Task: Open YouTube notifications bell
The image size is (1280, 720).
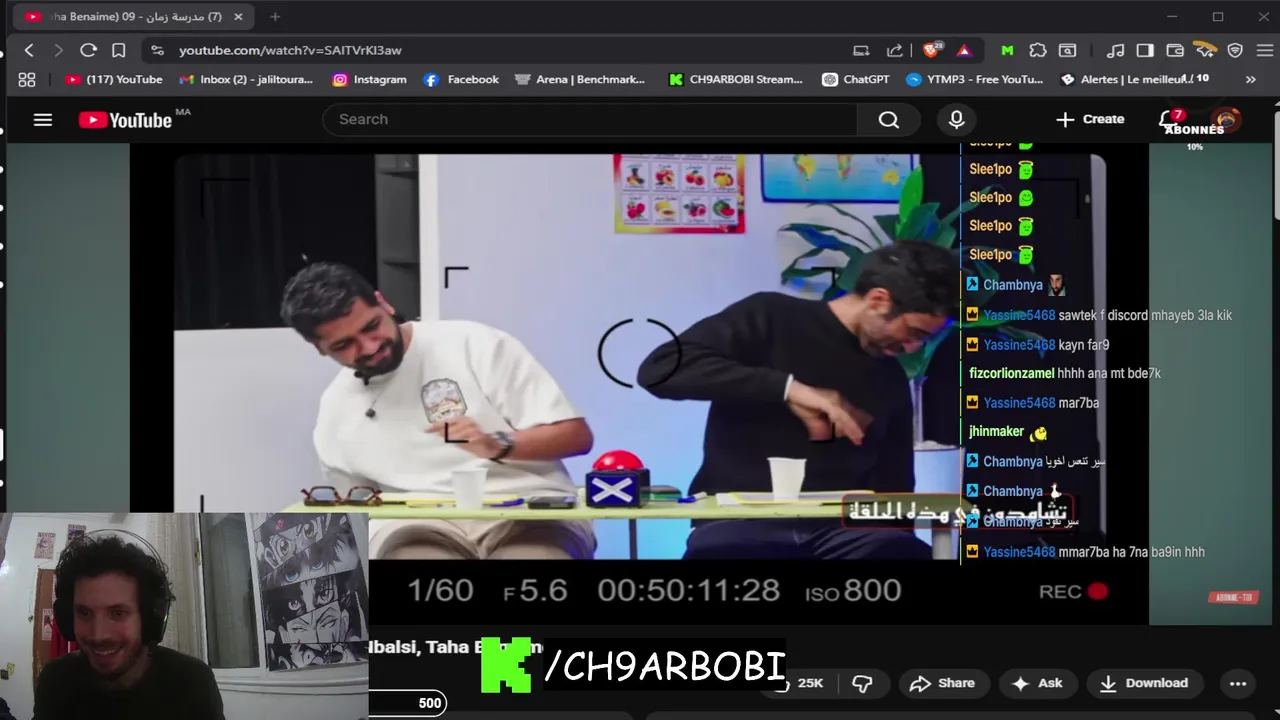Action: point(1168,119)
